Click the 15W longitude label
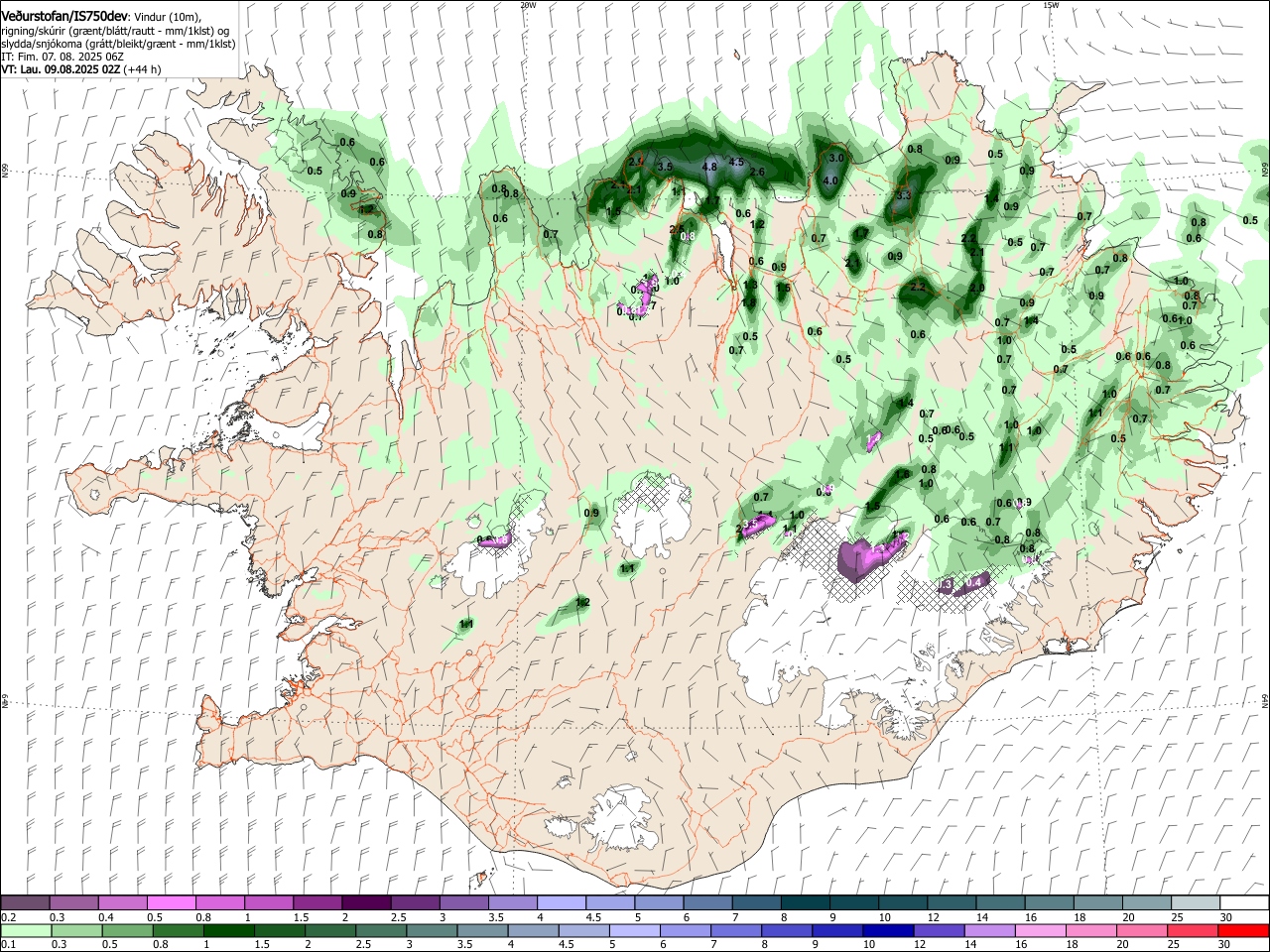1270x952 pixels. click(x=1051, y=5)
